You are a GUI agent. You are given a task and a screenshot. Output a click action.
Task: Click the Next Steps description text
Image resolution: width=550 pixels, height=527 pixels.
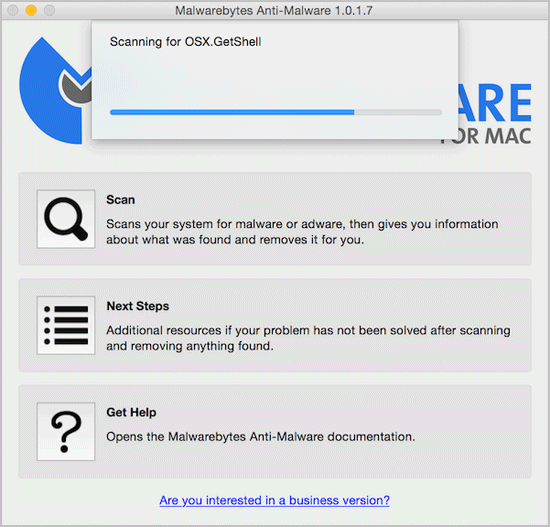tap(308, 338)
